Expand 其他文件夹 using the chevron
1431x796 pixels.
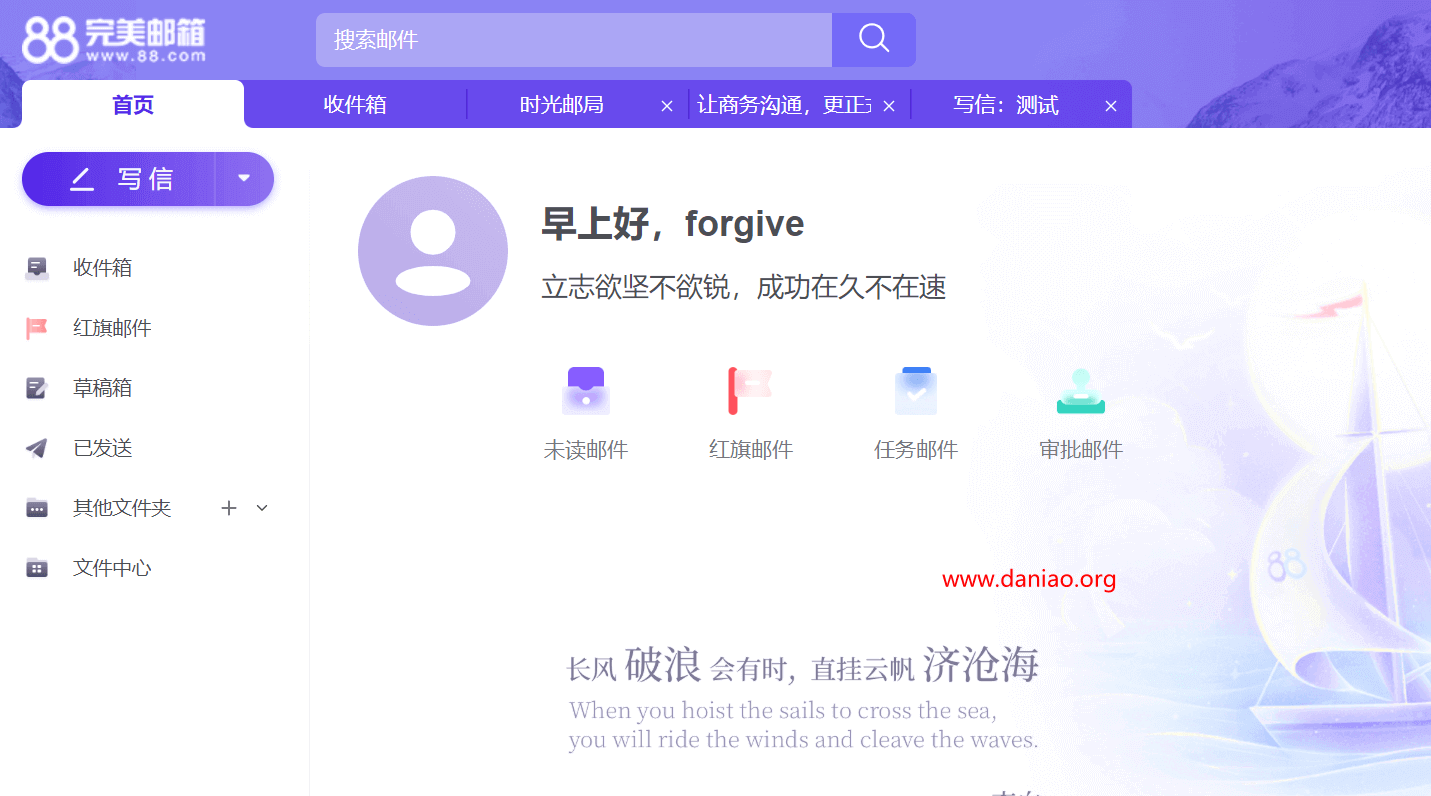pyautogui.click(x=262, y=508)
